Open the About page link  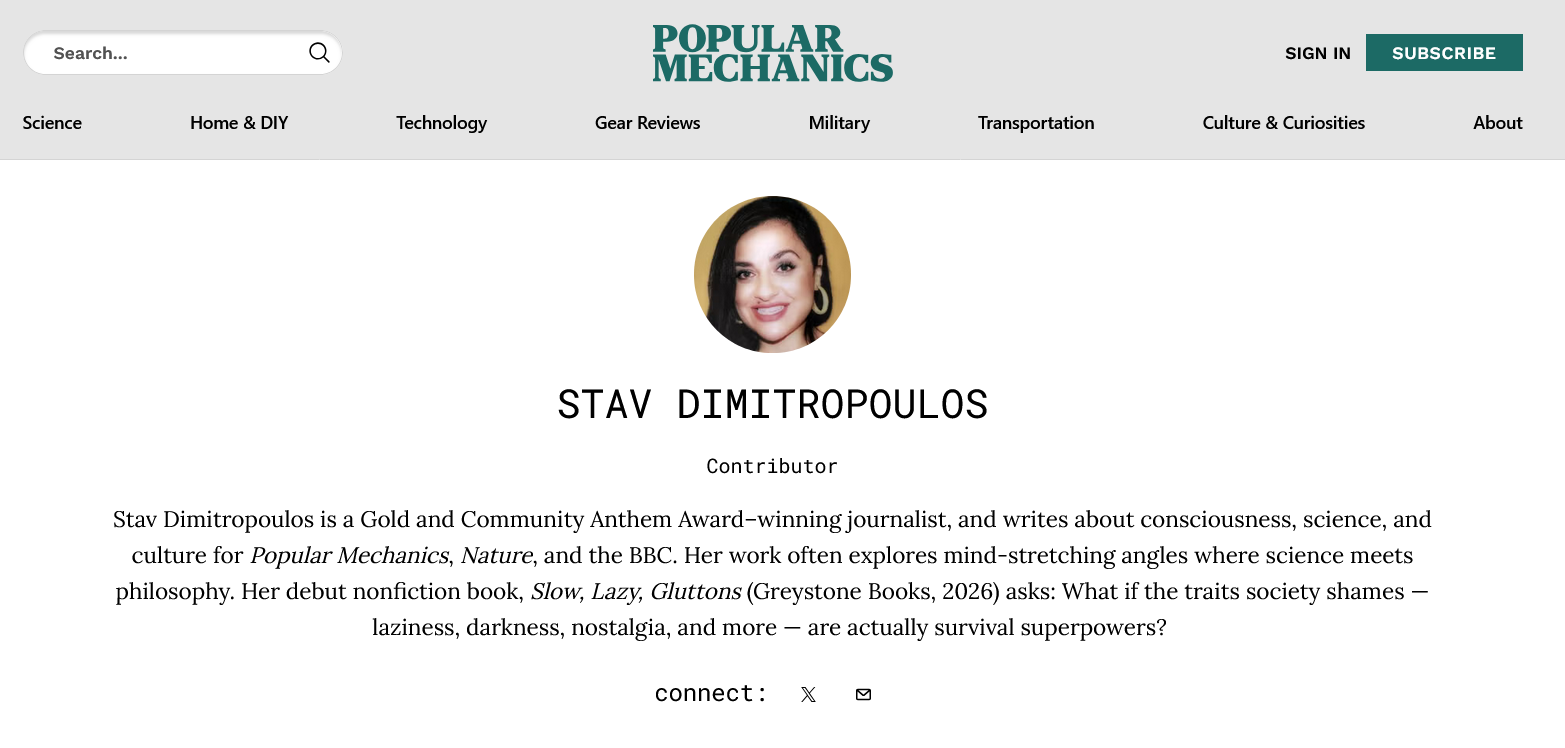point(1498,123)
